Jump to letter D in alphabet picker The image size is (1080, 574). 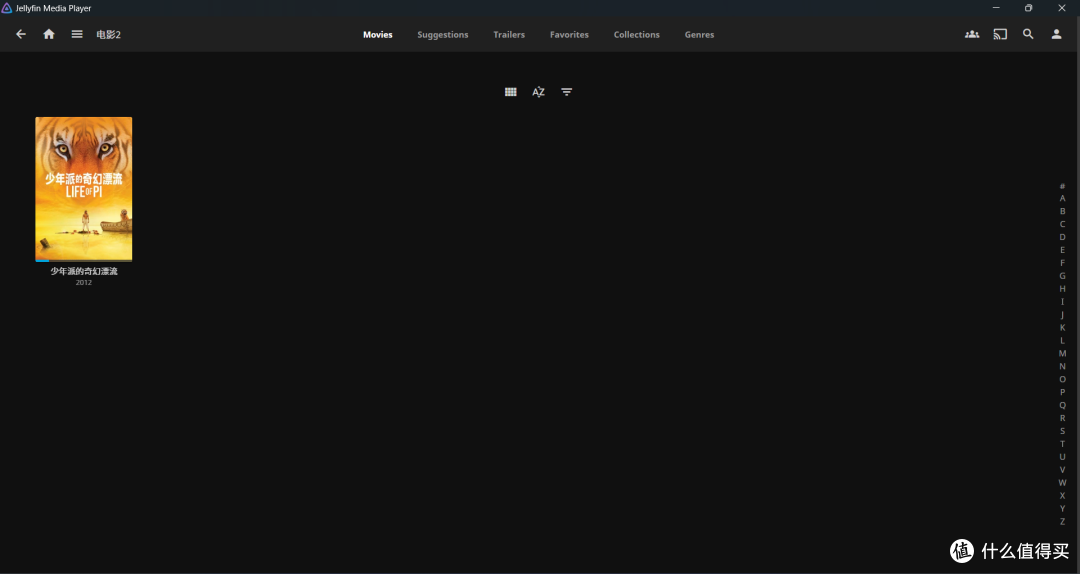(1062, 237)
